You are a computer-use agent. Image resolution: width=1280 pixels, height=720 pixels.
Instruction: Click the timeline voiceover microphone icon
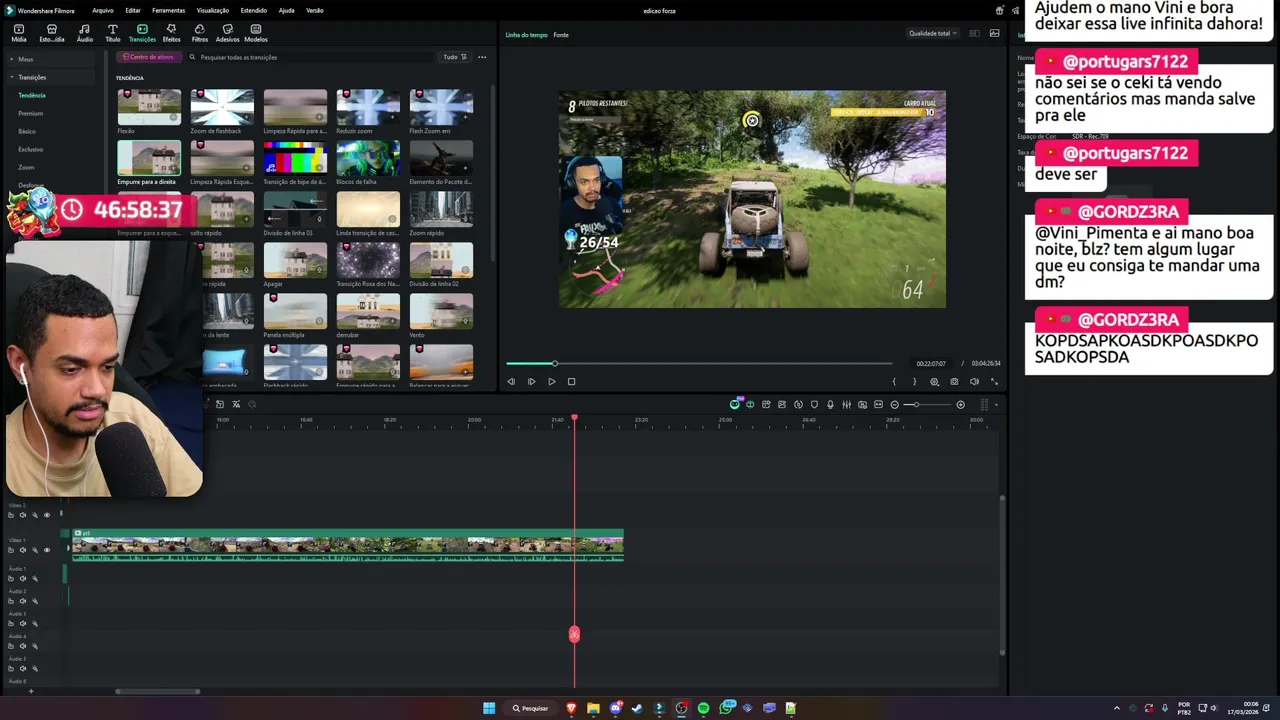point(830,404)
